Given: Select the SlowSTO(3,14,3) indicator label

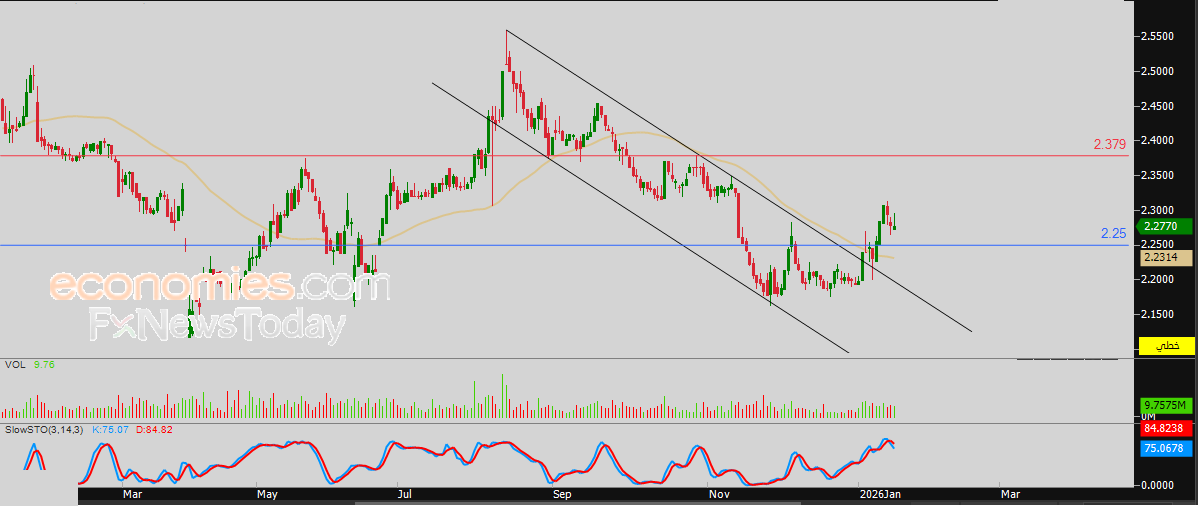Looking at the screenshot, I should tap(45, 430).
